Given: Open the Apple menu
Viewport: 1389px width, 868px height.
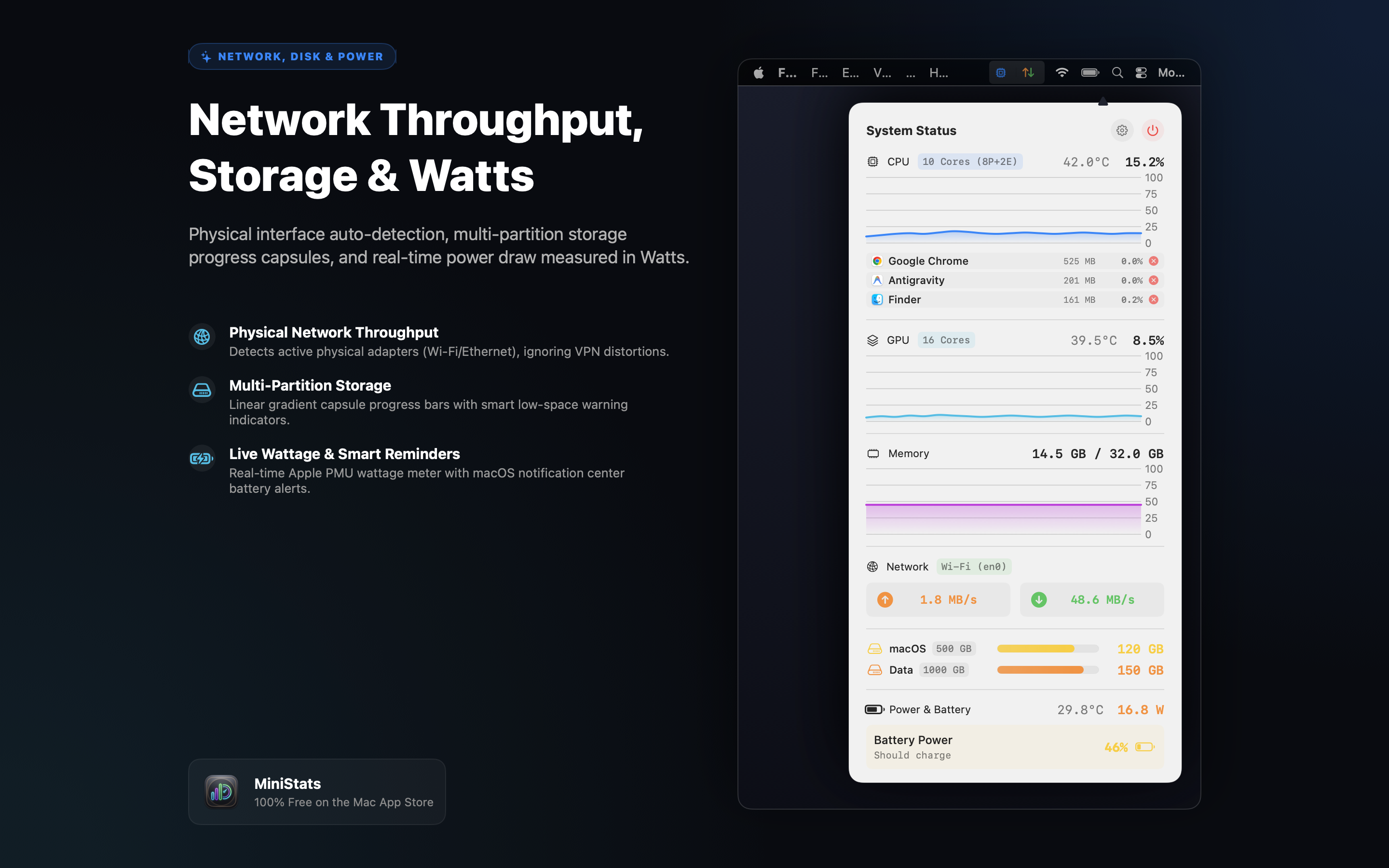Looking at the screenshot, I should click(759, 72).
